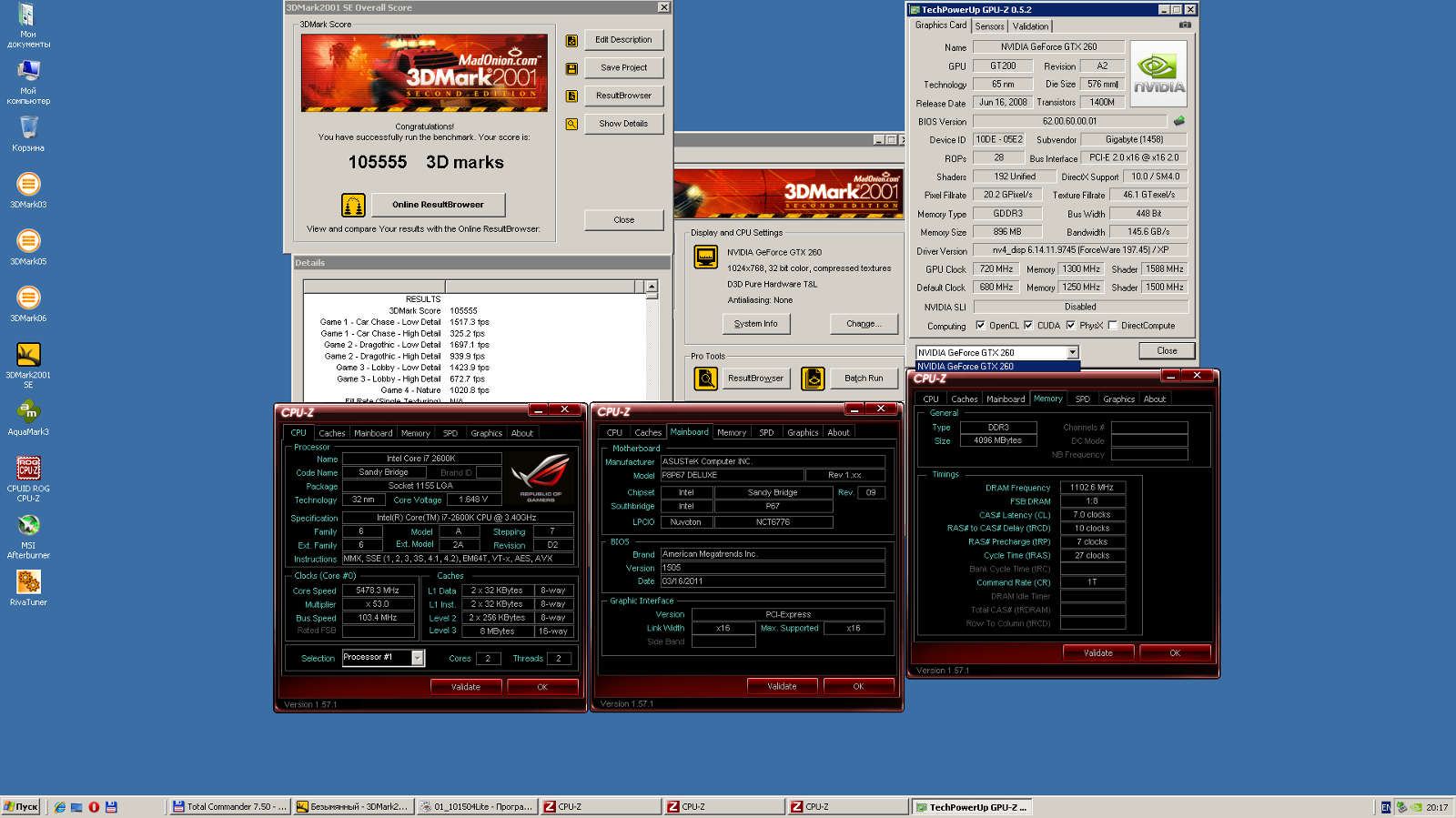Click the NVIDIA logo in GPU-Z

pos(1158,74)
